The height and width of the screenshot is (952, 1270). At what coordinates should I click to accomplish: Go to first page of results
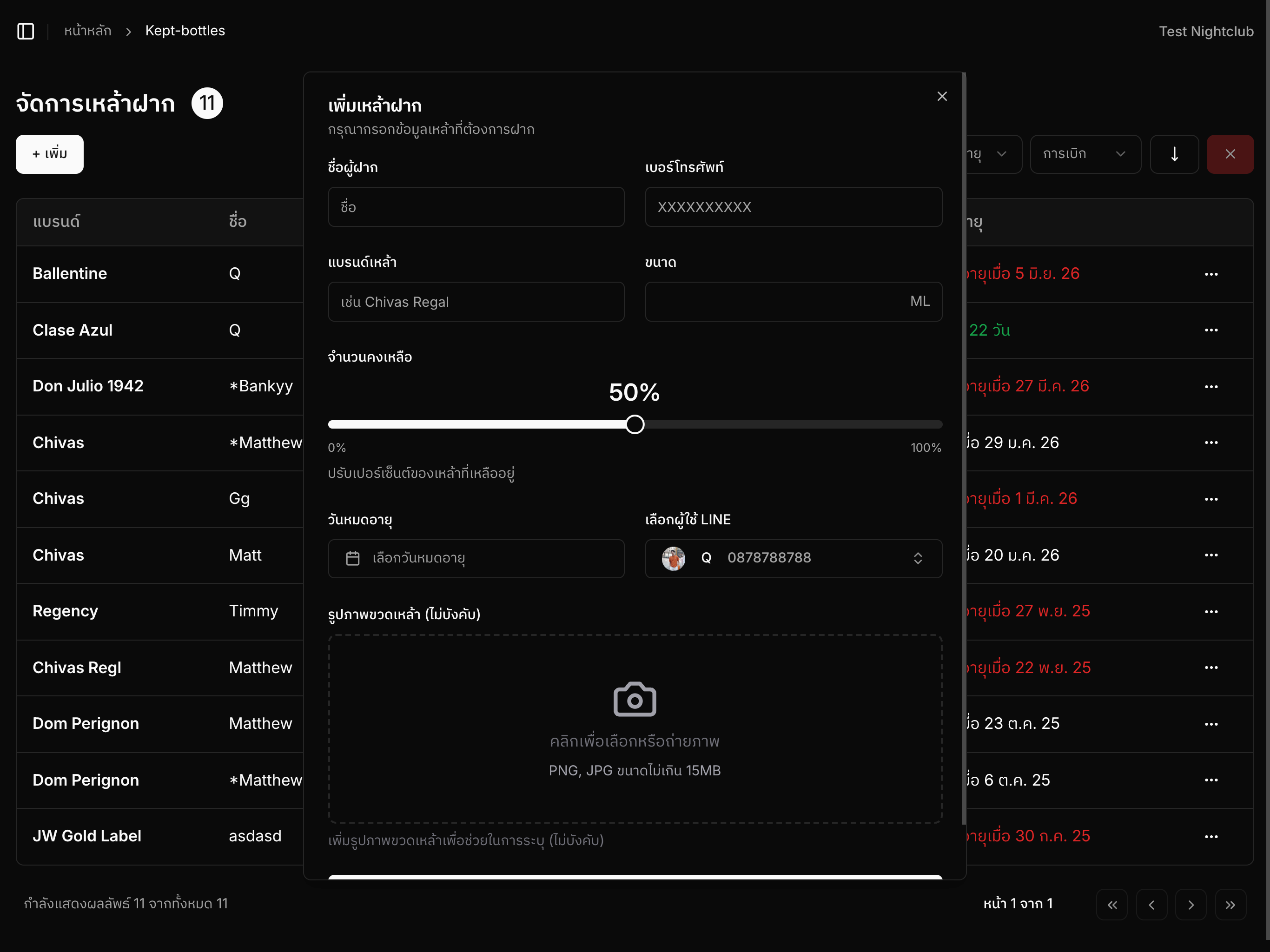coord(1112,905)
